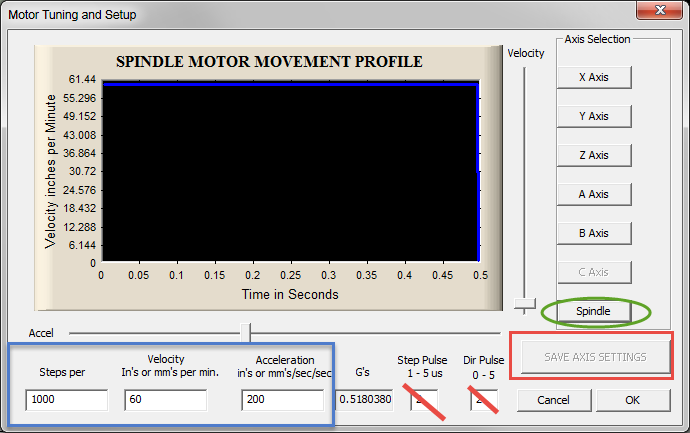Click the horizontal Accel slider handle
This screenshot has height=433, width=690.
point(246,333)
